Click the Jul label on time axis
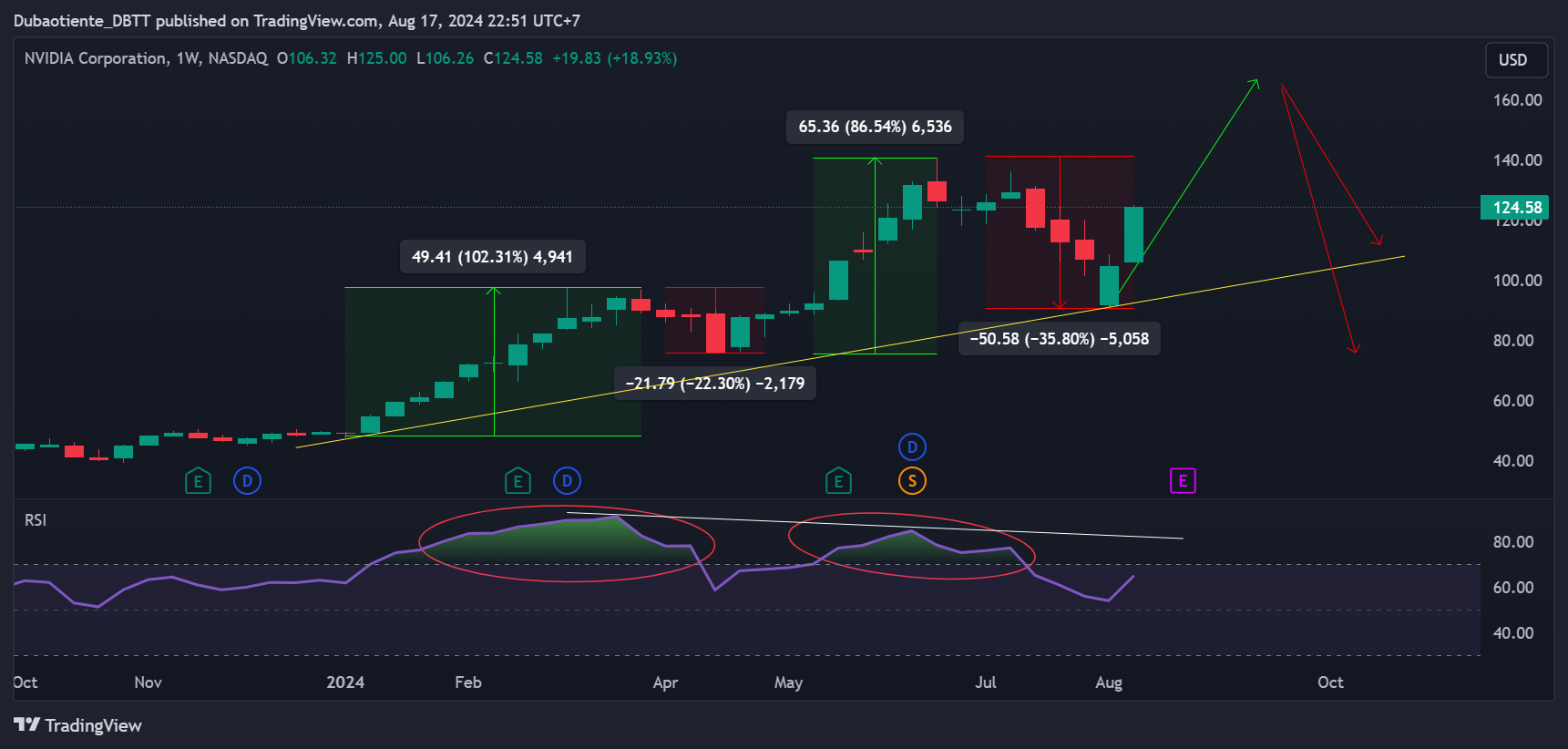 986,682
